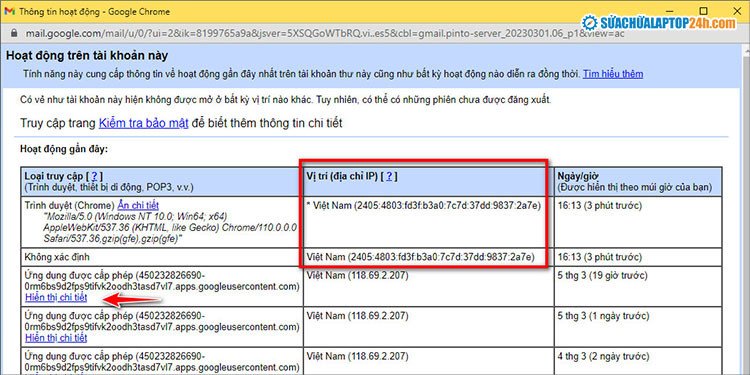The width and height of the screenshot is (750, 375).
Task: Collapse details via 'Ẩn chi tiết' link
Action: coord(138,206)
